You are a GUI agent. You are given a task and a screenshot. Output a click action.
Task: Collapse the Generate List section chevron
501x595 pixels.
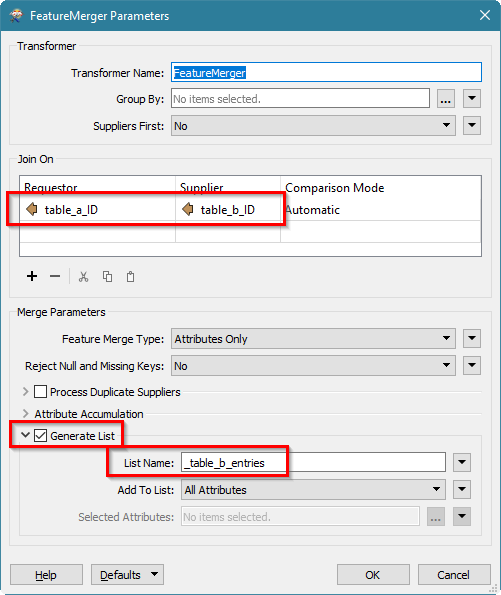[25, 435]
